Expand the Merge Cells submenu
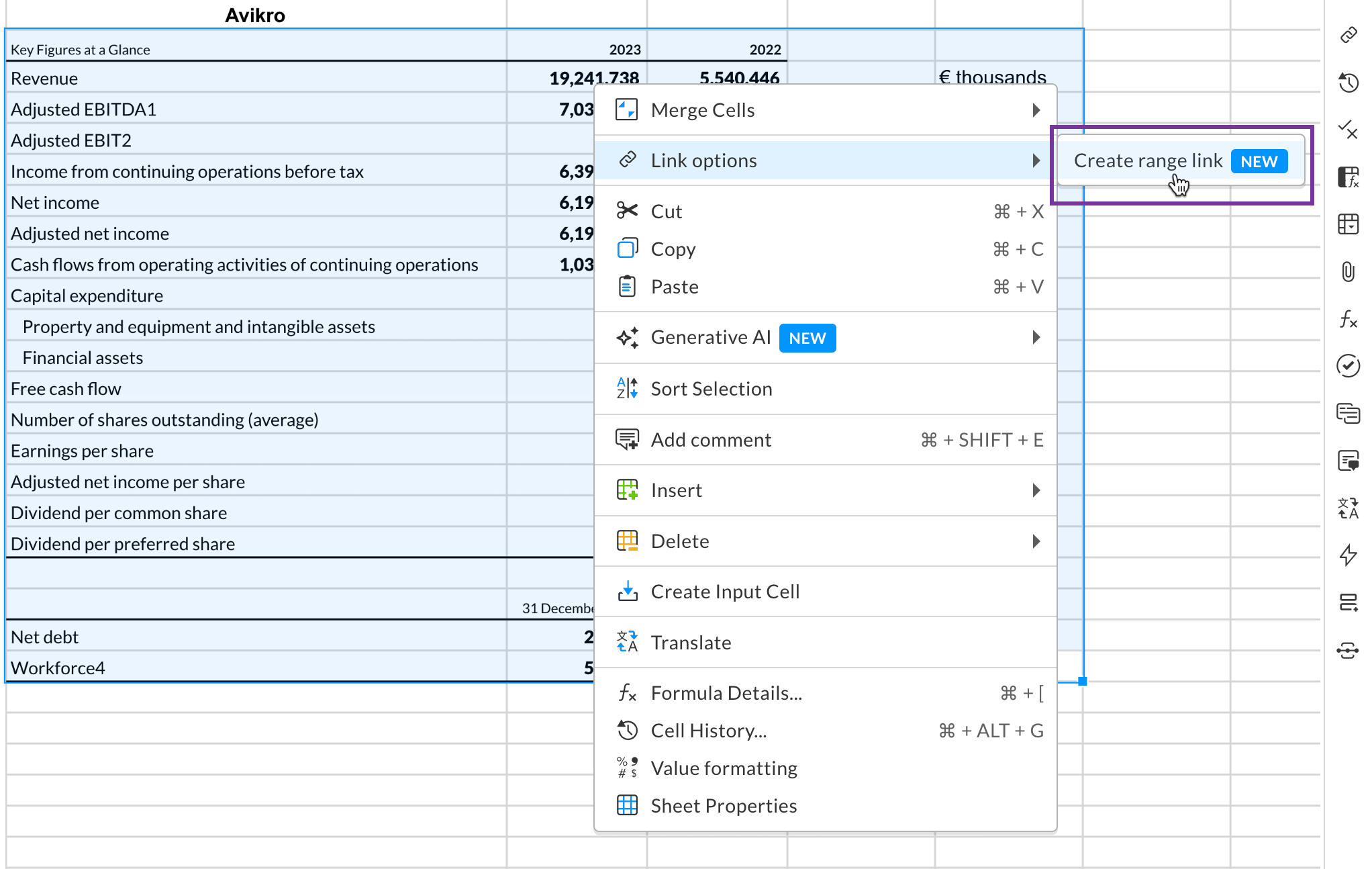Image resolution: width=1372 pixels, height=869 pixels. click(x=1036, y=109)
